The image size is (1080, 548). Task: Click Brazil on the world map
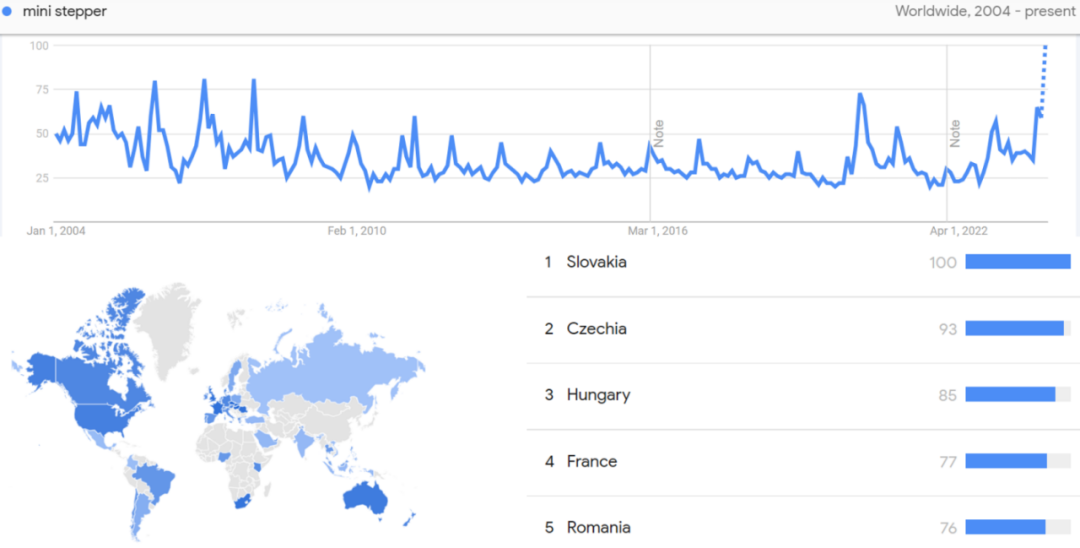click(x=153, y=478)
